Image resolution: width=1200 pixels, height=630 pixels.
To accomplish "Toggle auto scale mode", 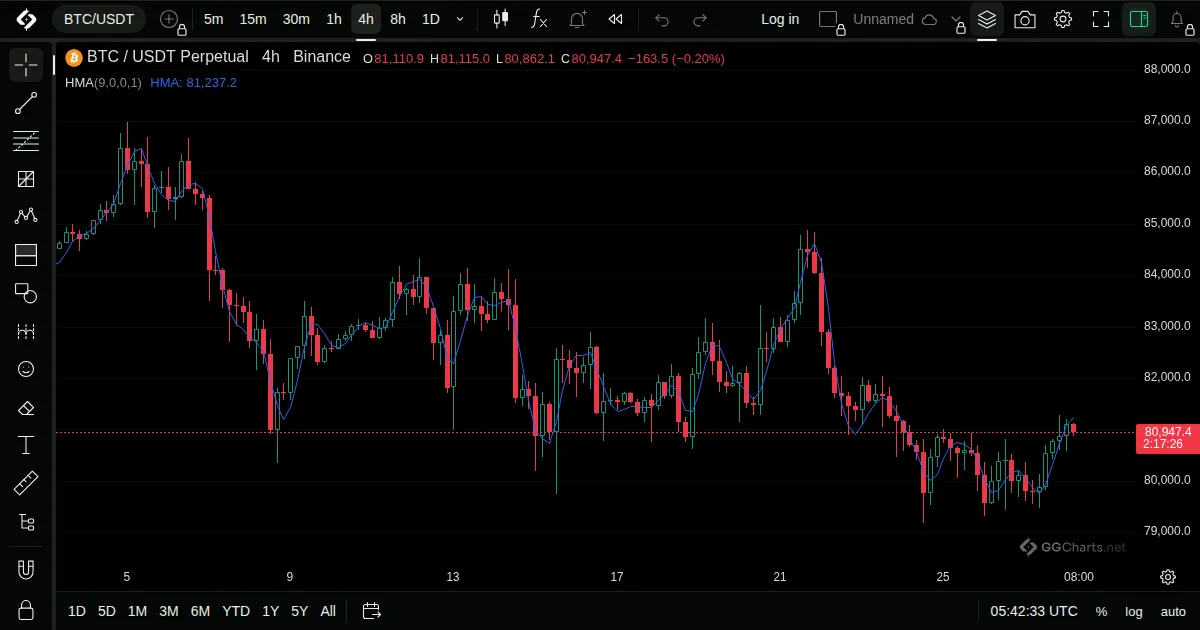I will (1173, 611).
